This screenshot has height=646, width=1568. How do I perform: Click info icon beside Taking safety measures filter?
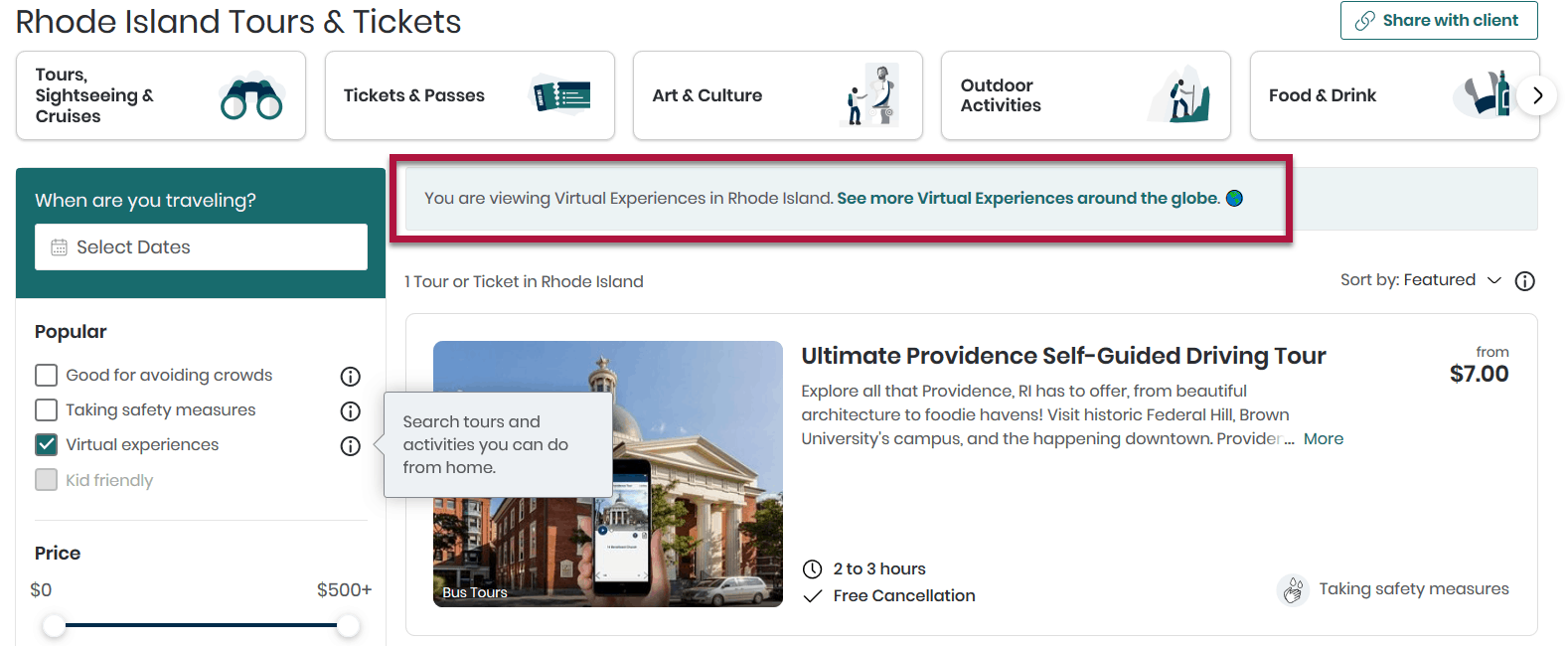(x=350, y=410)
